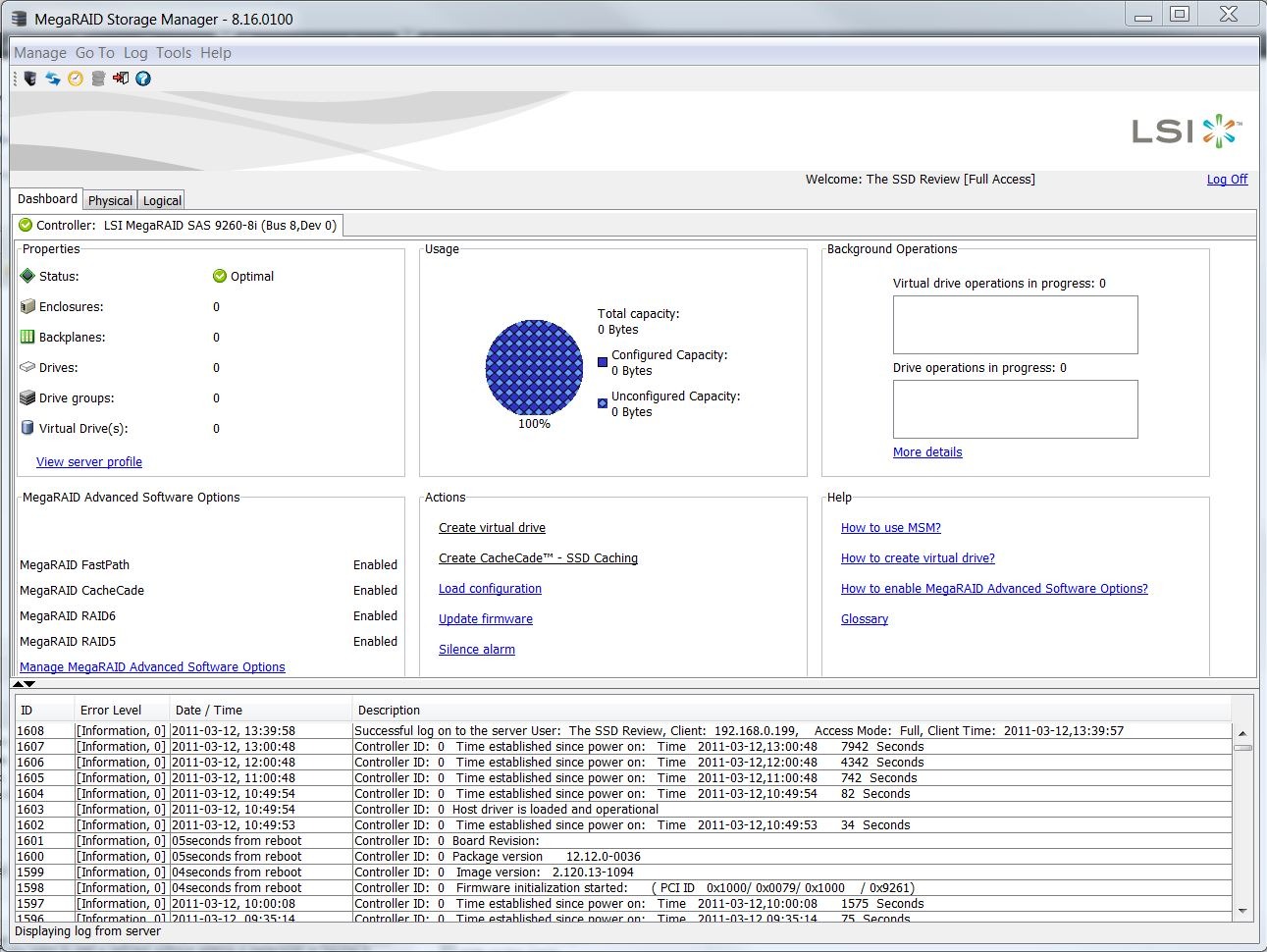1267x952 pixels.
Task: Switch to the Physical tab
Action: (110, 200)
